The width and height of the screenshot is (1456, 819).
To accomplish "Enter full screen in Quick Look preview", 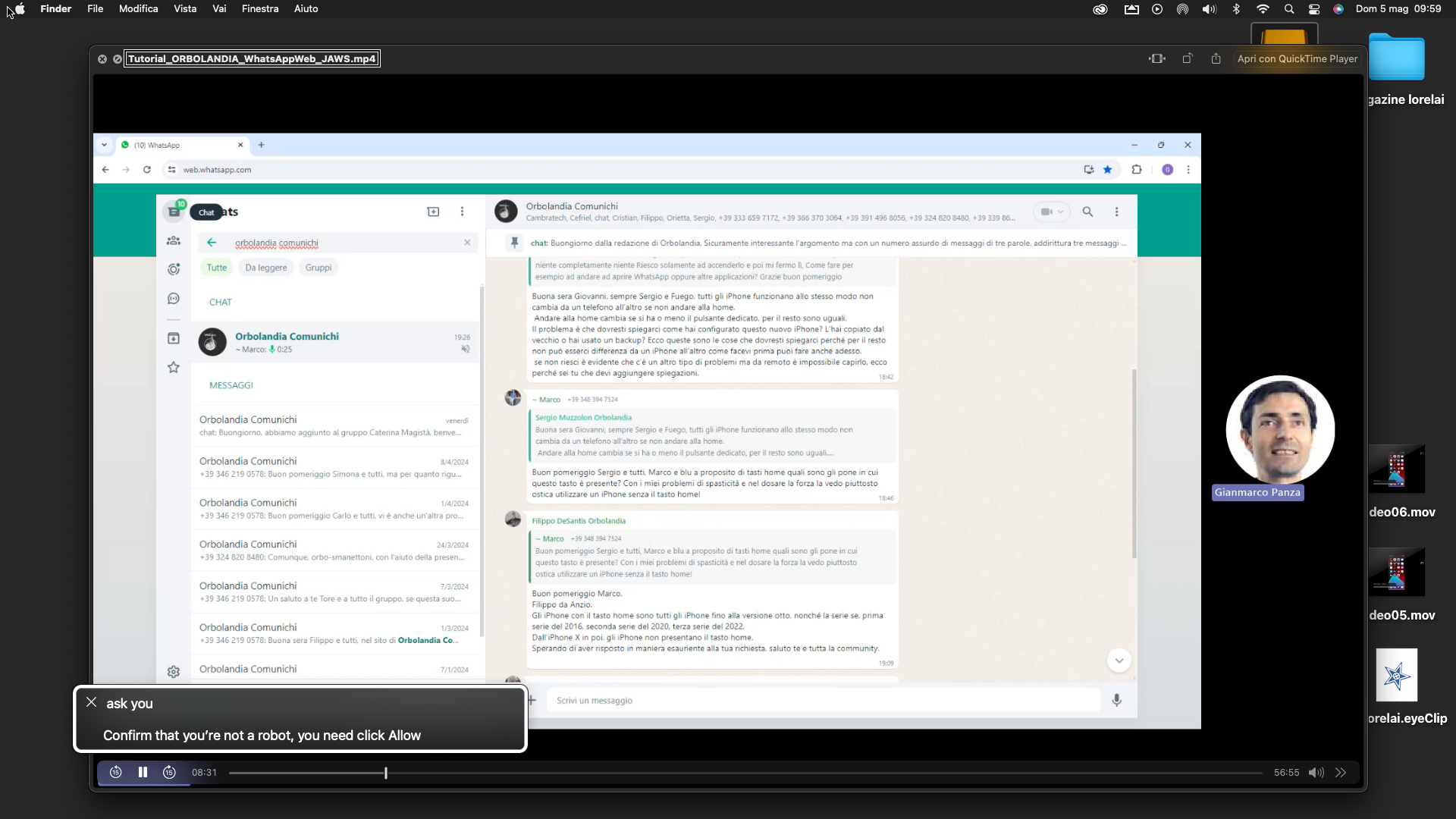I will point(118,59).
